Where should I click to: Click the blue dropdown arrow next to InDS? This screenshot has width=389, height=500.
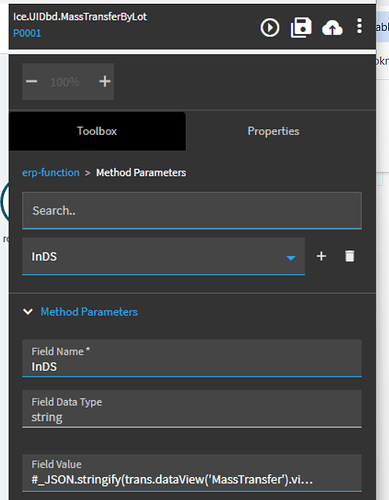[291, 258]
